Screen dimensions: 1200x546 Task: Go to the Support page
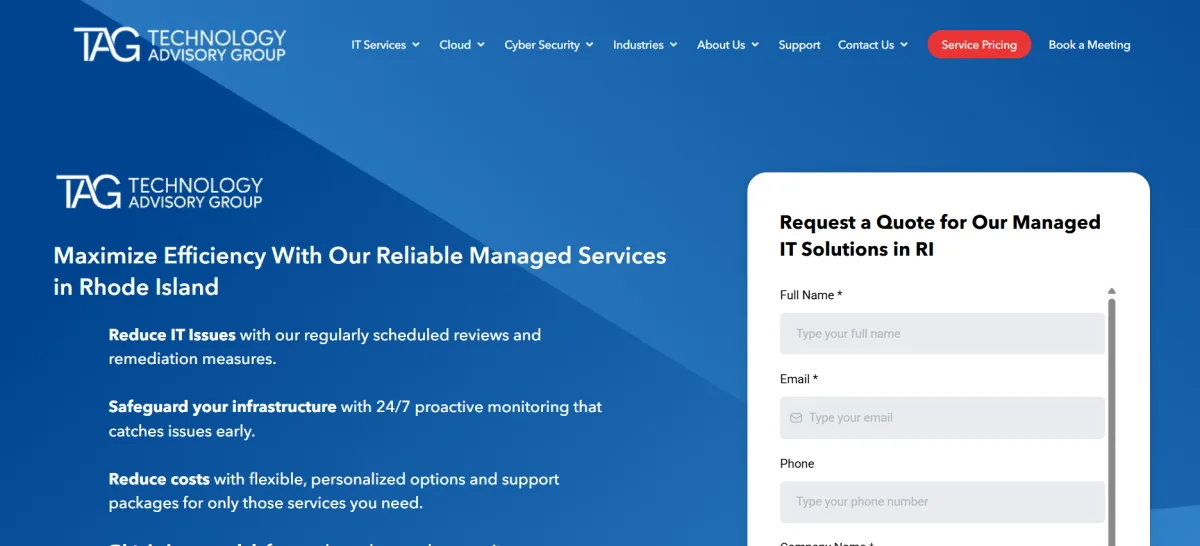[x=799, y=45]
